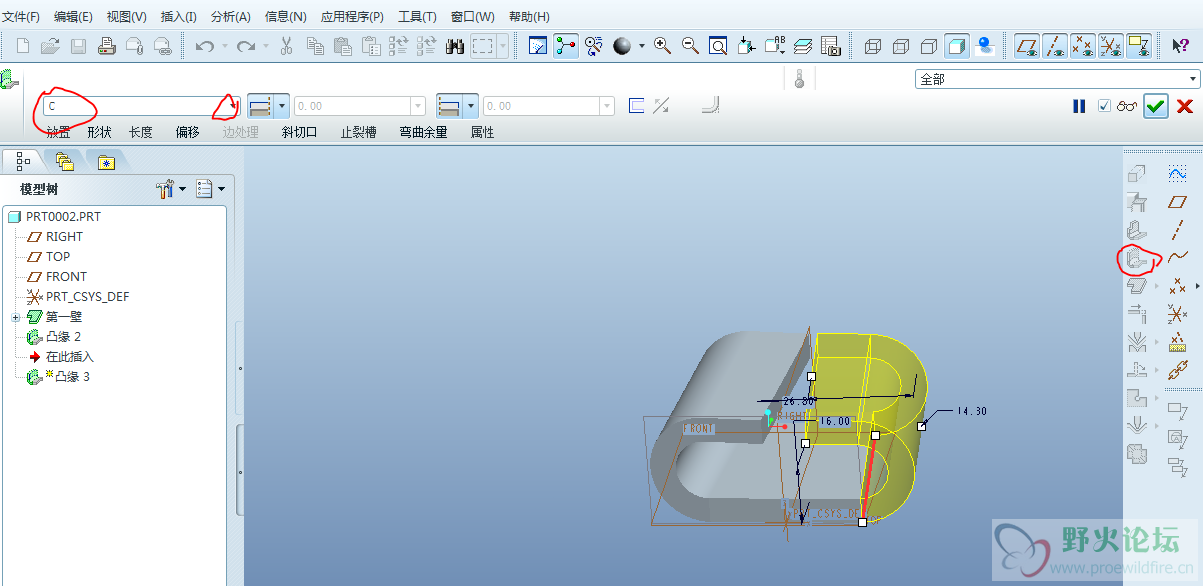This screenshot has width=1203, height=586.
Task: Click the Redo arrow icon
Action: (245, 45)
